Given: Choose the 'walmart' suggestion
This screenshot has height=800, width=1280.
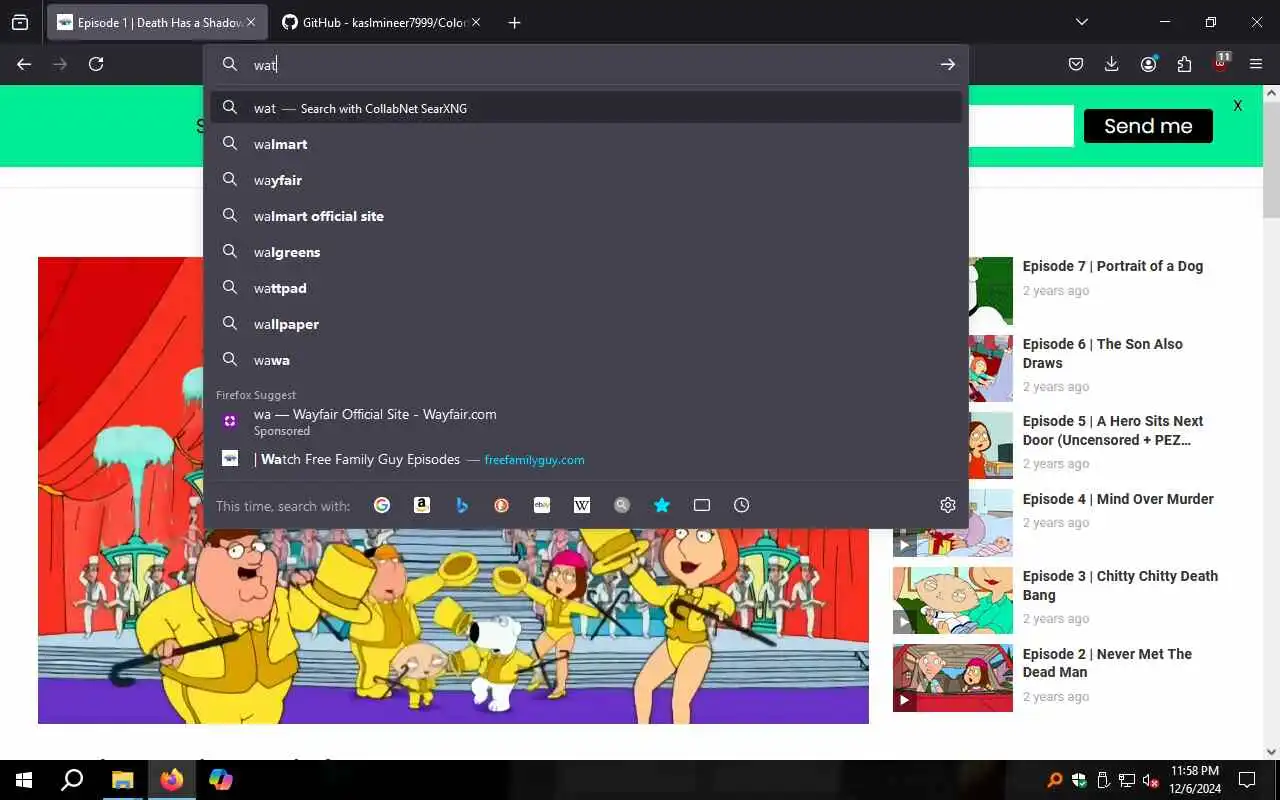Looking at the screenshot, I should click(586, 144).
